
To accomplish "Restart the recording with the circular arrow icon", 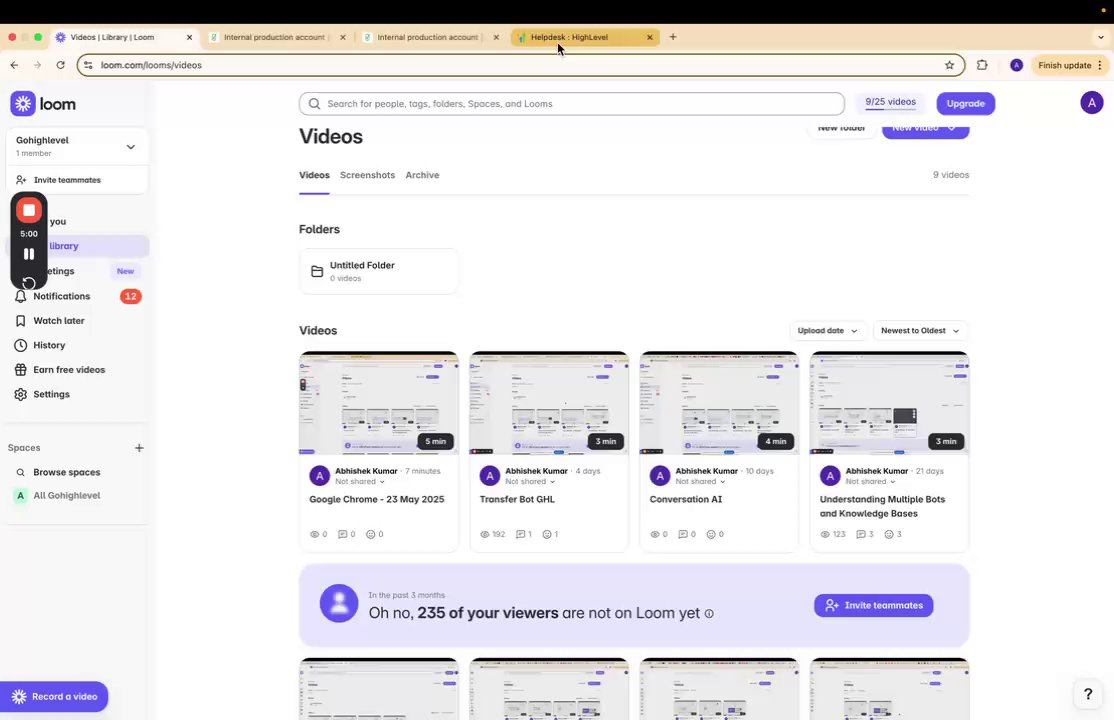I will [28, 283].
